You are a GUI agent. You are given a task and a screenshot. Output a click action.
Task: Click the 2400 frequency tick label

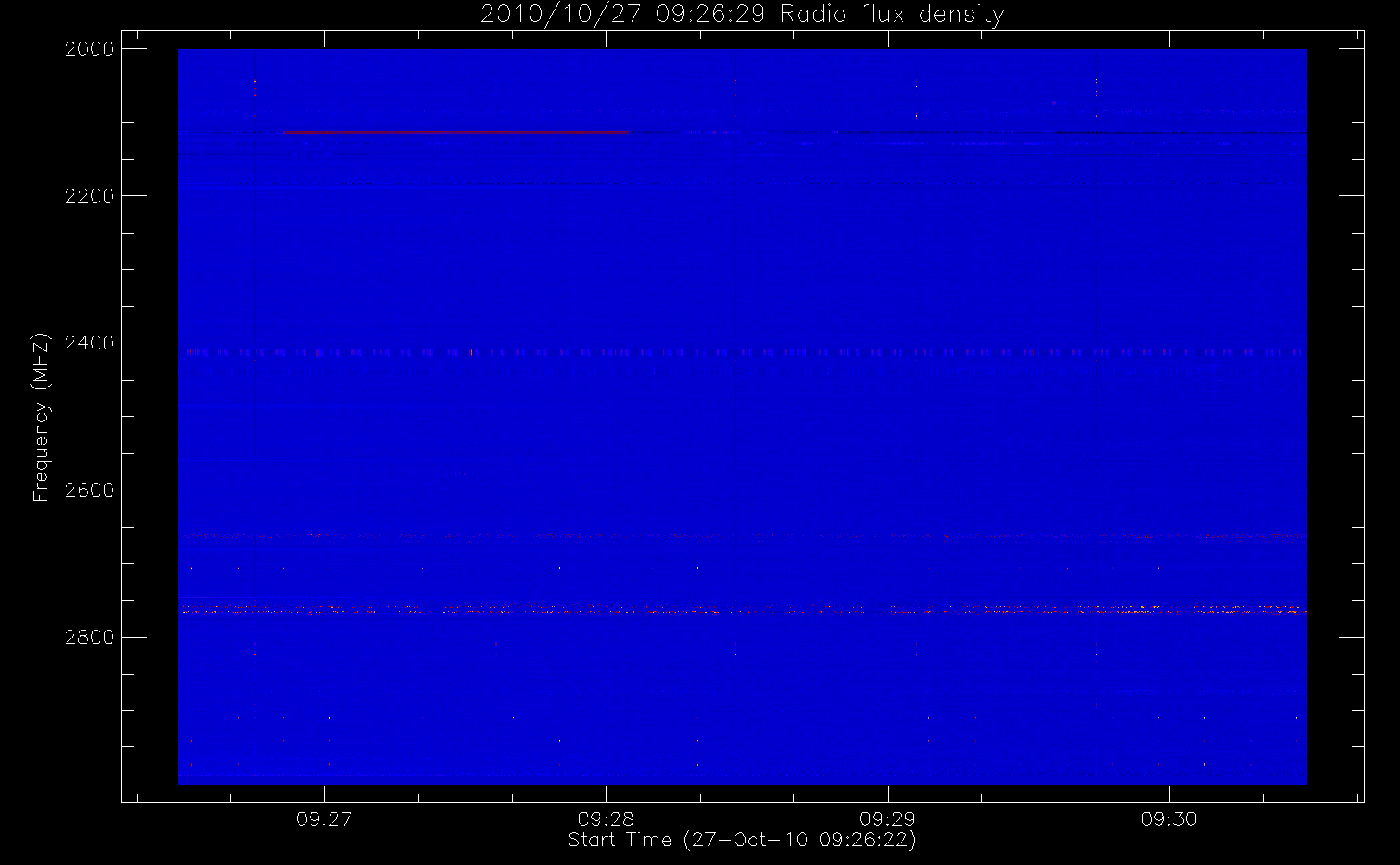click(90, 343)
